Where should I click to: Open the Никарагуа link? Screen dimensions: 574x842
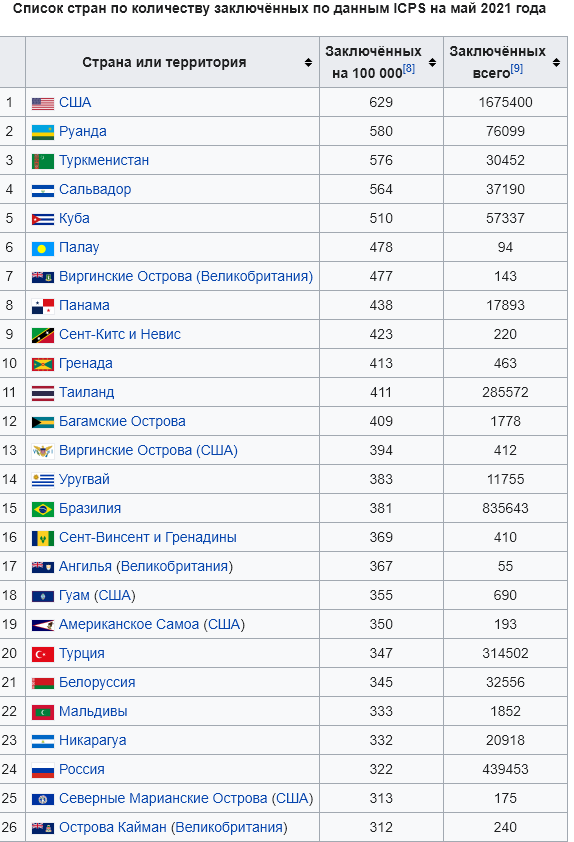92,741
